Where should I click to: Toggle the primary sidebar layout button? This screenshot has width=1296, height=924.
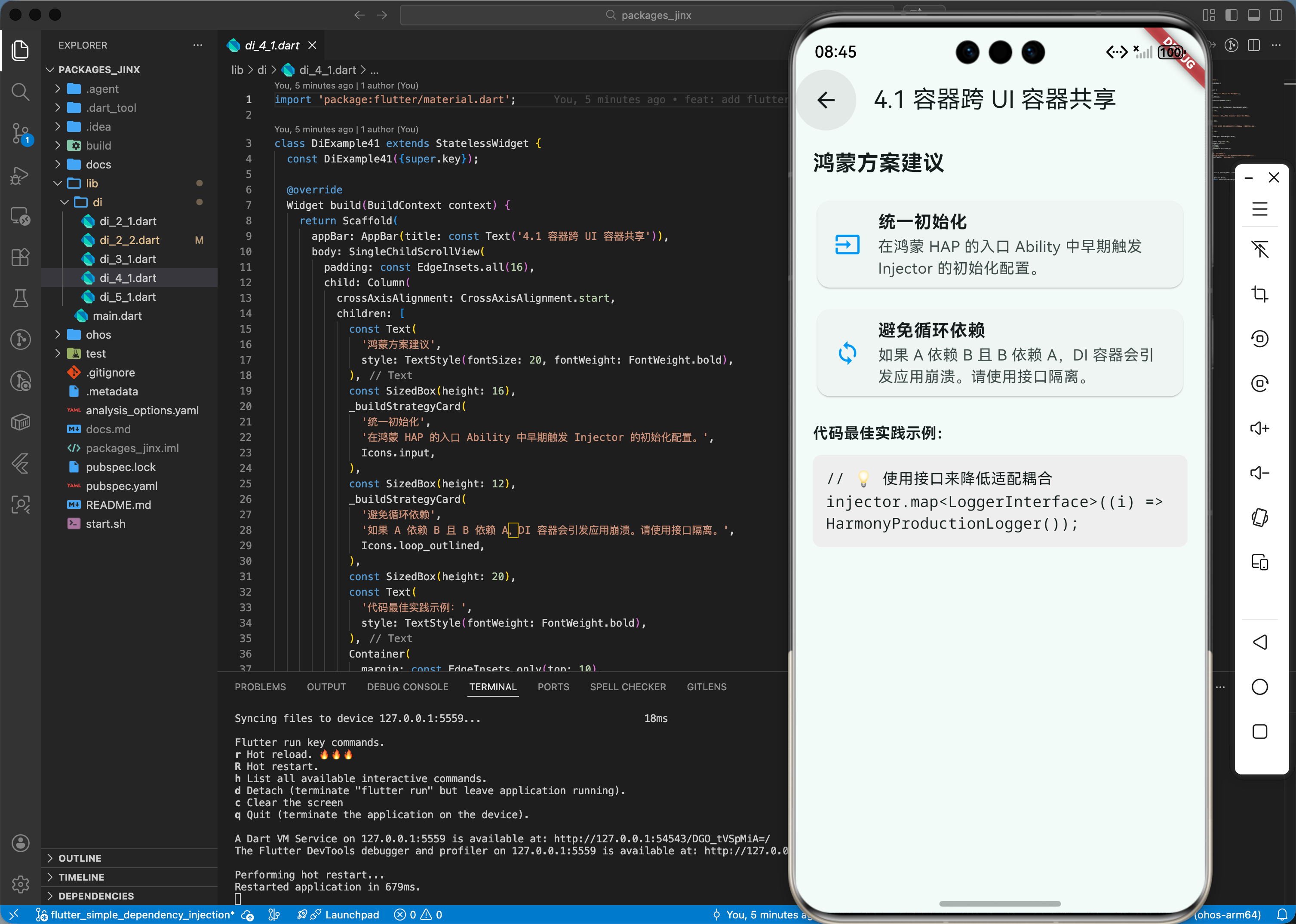1231,15
